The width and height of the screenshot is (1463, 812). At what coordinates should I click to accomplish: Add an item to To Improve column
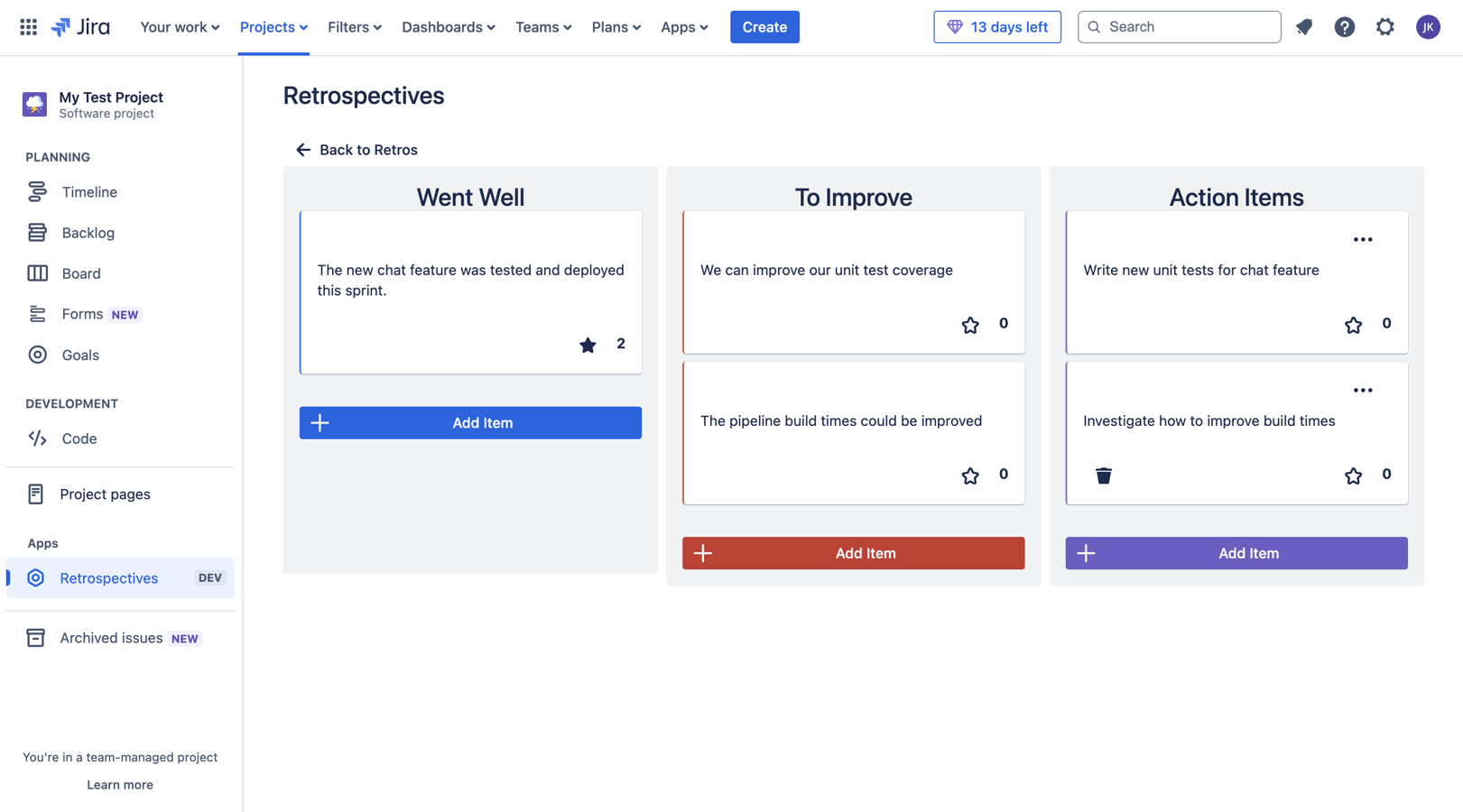point(853,553)
